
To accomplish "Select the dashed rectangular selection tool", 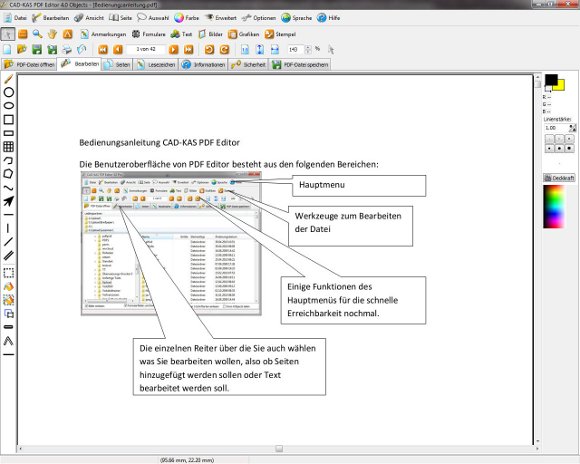I will [9, 273].
